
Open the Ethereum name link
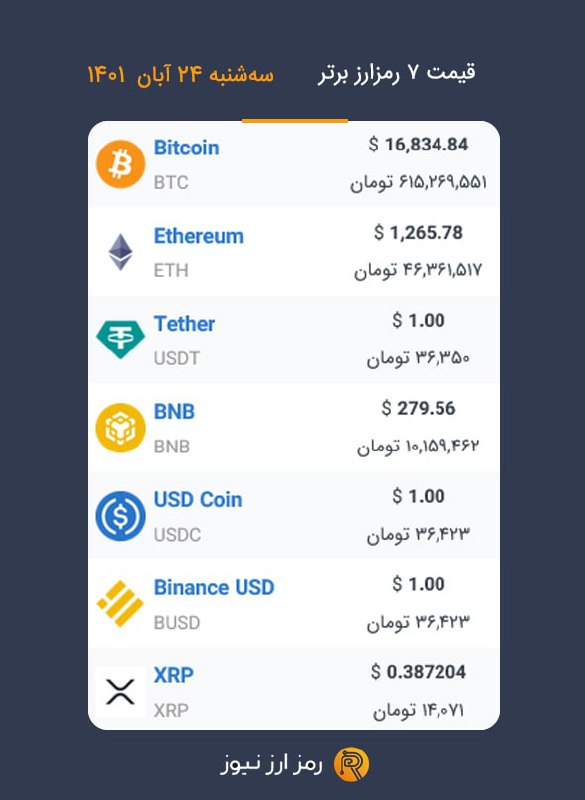[x=199, y=236]
